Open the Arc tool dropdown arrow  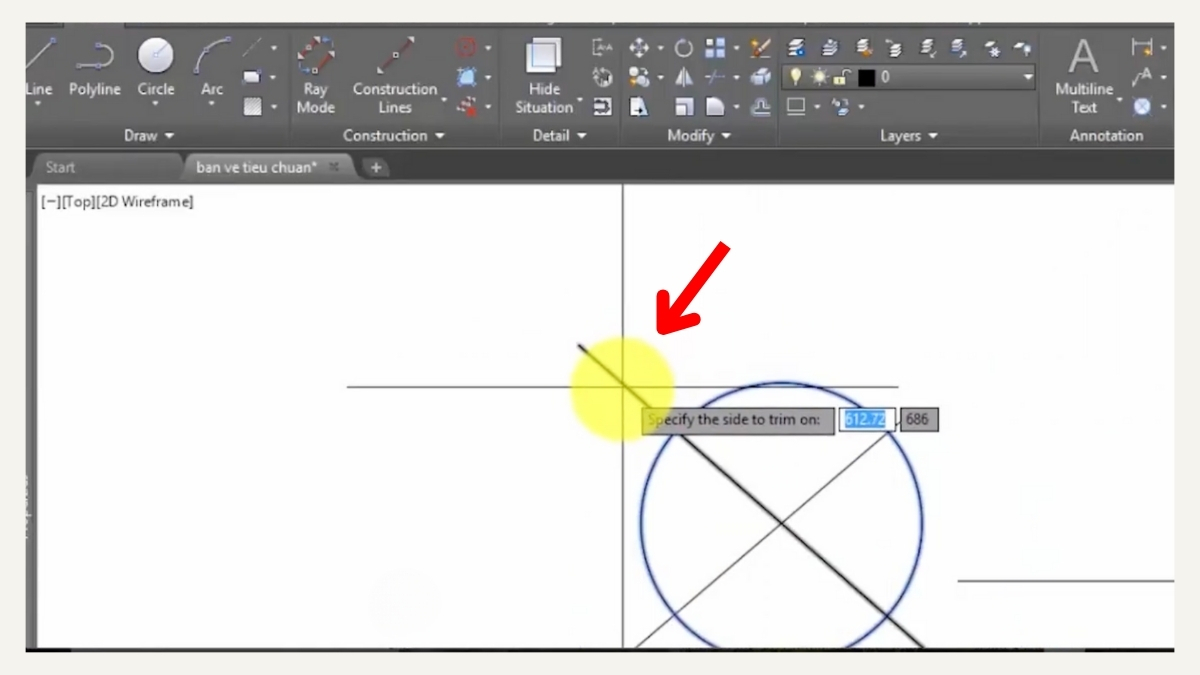tap(211, 104)
